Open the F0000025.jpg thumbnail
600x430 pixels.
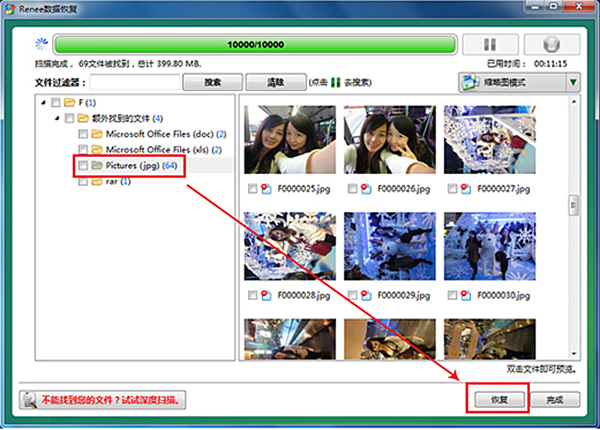point(290,140)
